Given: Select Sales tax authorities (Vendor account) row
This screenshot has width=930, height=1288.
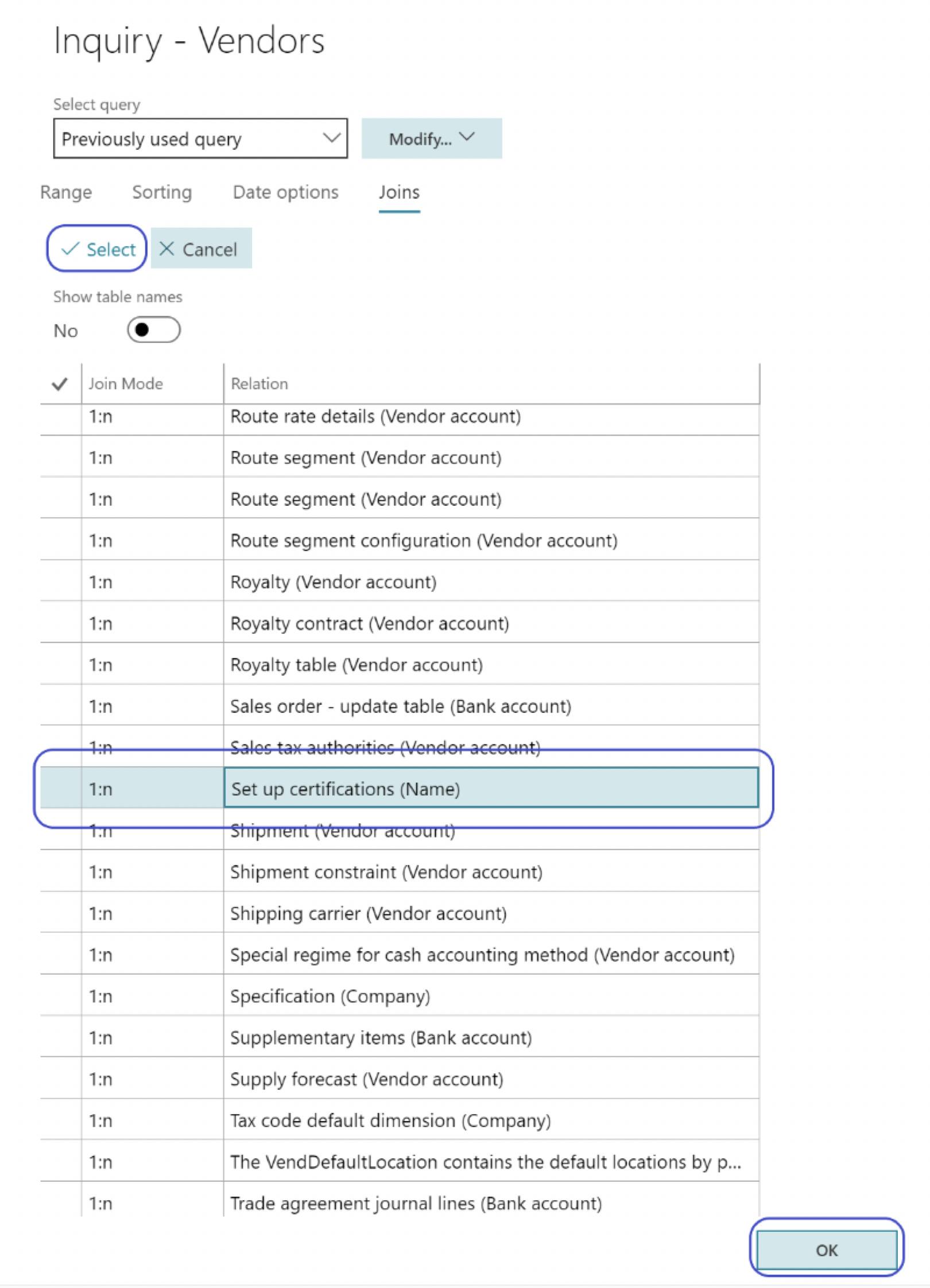Looking at the screenshot, I should (400, 747).
